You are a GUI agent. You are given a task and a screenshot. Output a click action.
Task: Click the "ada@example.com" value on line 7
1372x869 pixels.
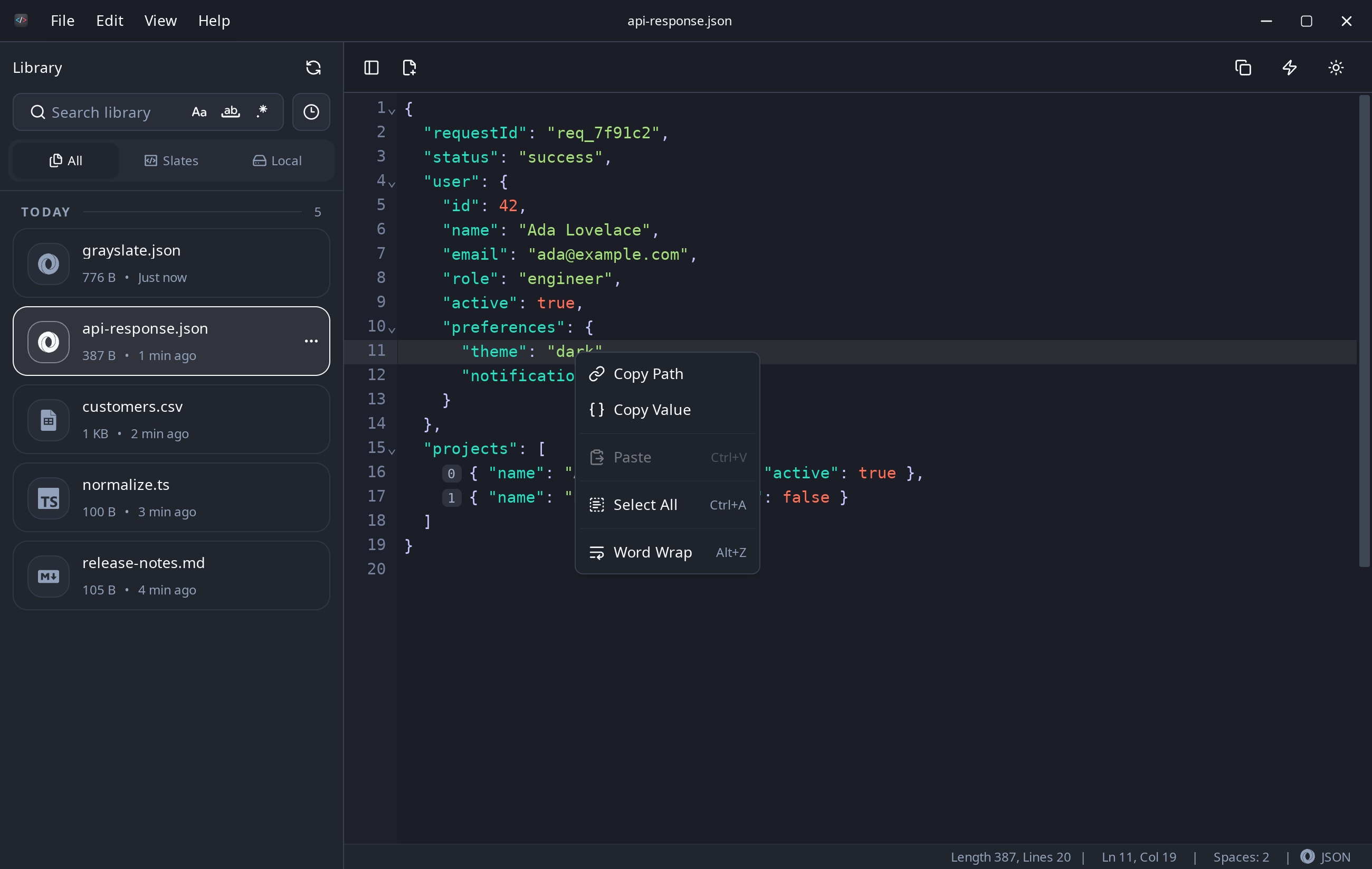tap(608, 255)
